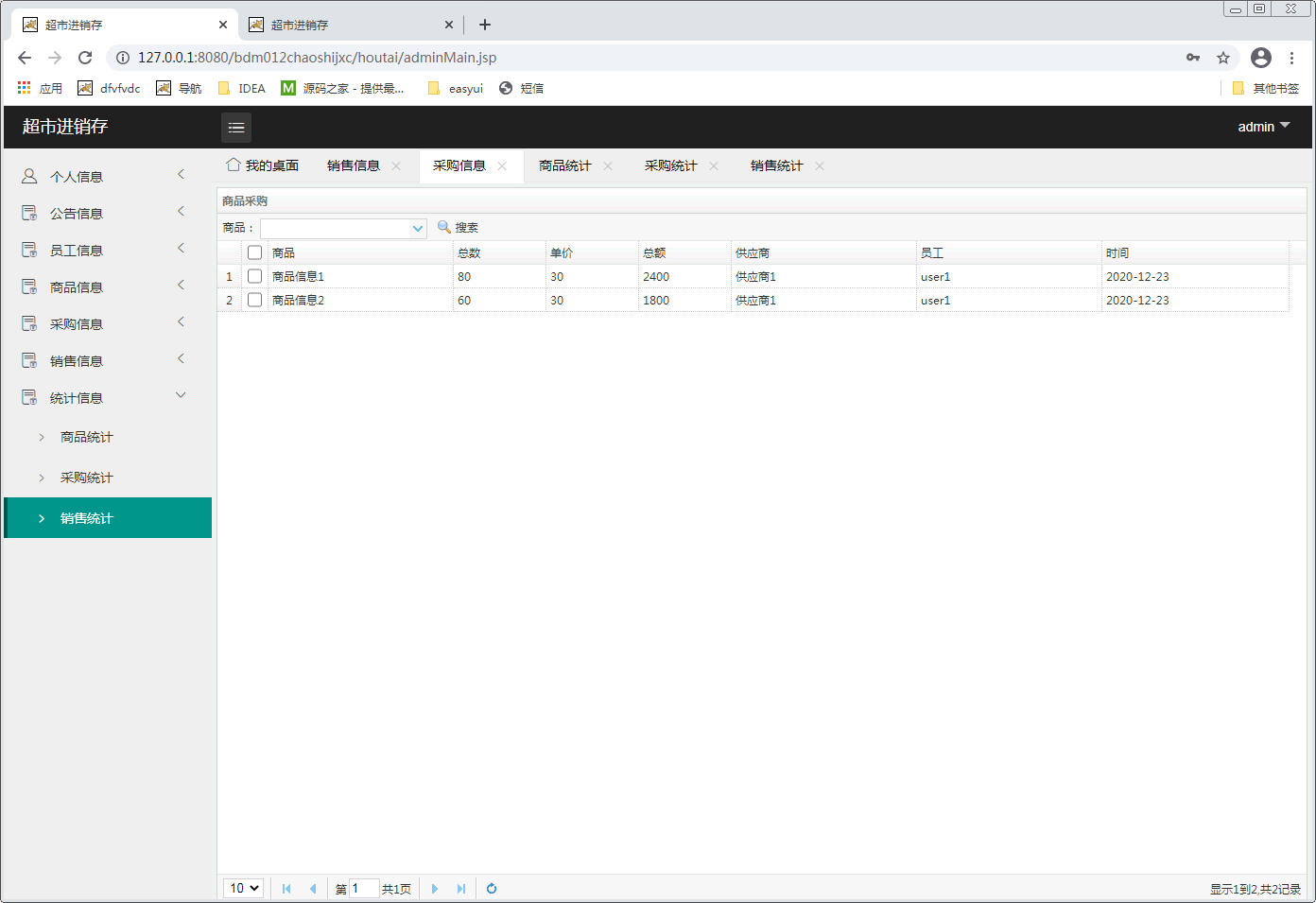Switch to the second 超市进销存 browser tab
1316x903 pixels.
coord(350,26)
